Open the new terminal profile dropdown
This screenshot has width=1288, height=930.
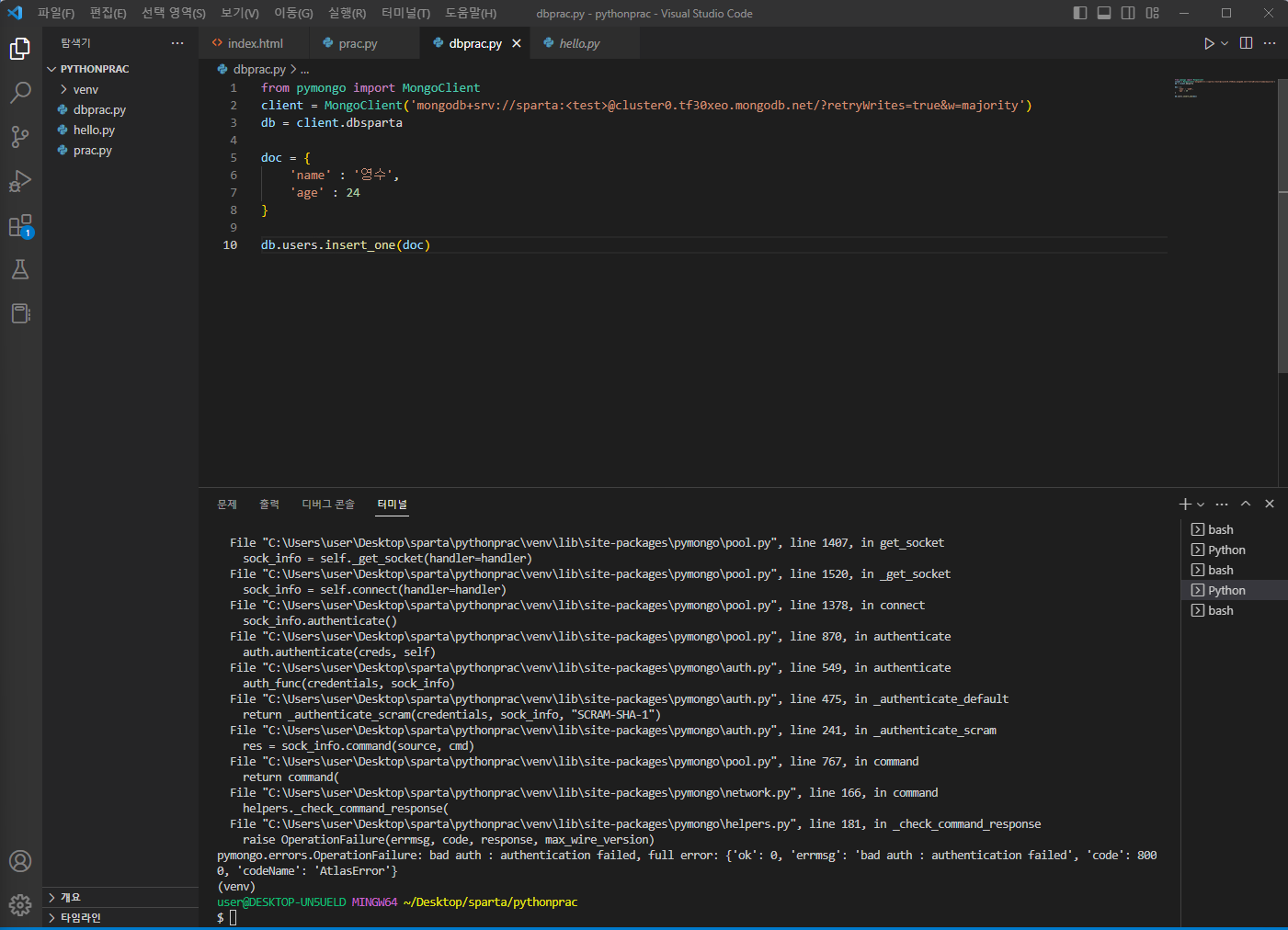(x=1201, y=504)
